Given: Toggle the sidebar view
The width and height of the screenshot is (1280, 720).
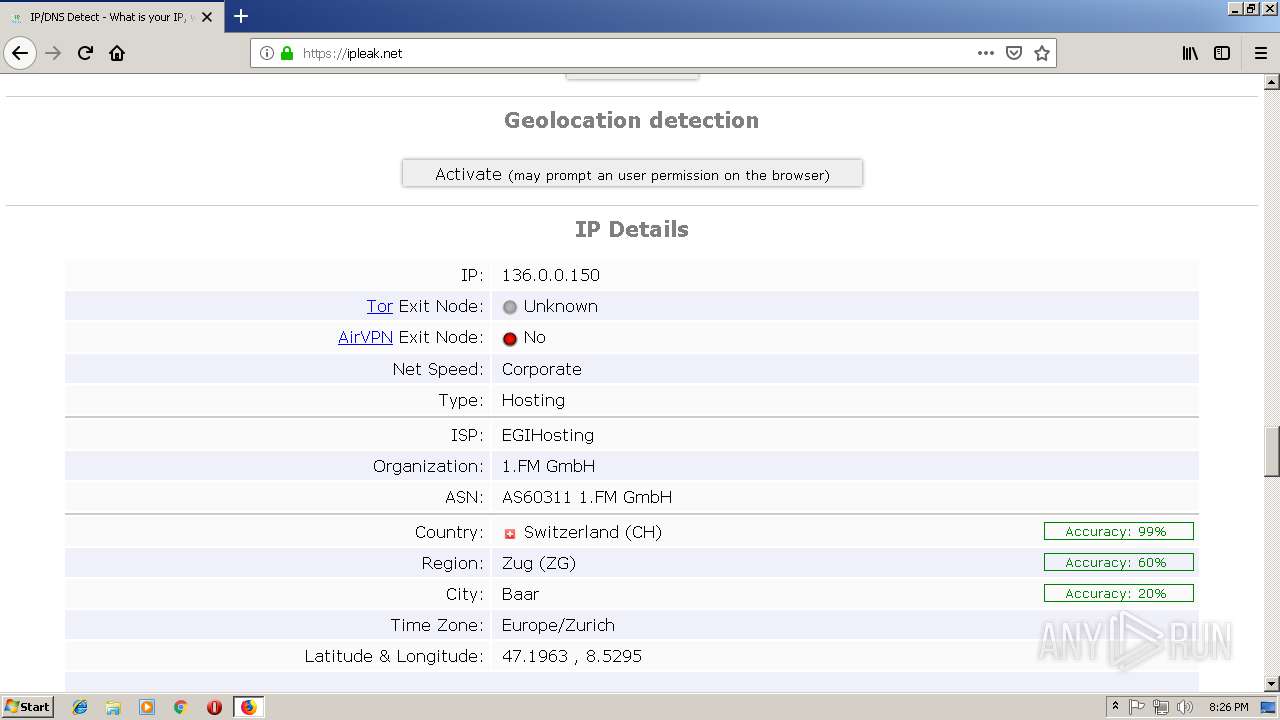Looking at the screenshot, I should click(1222, 53).
